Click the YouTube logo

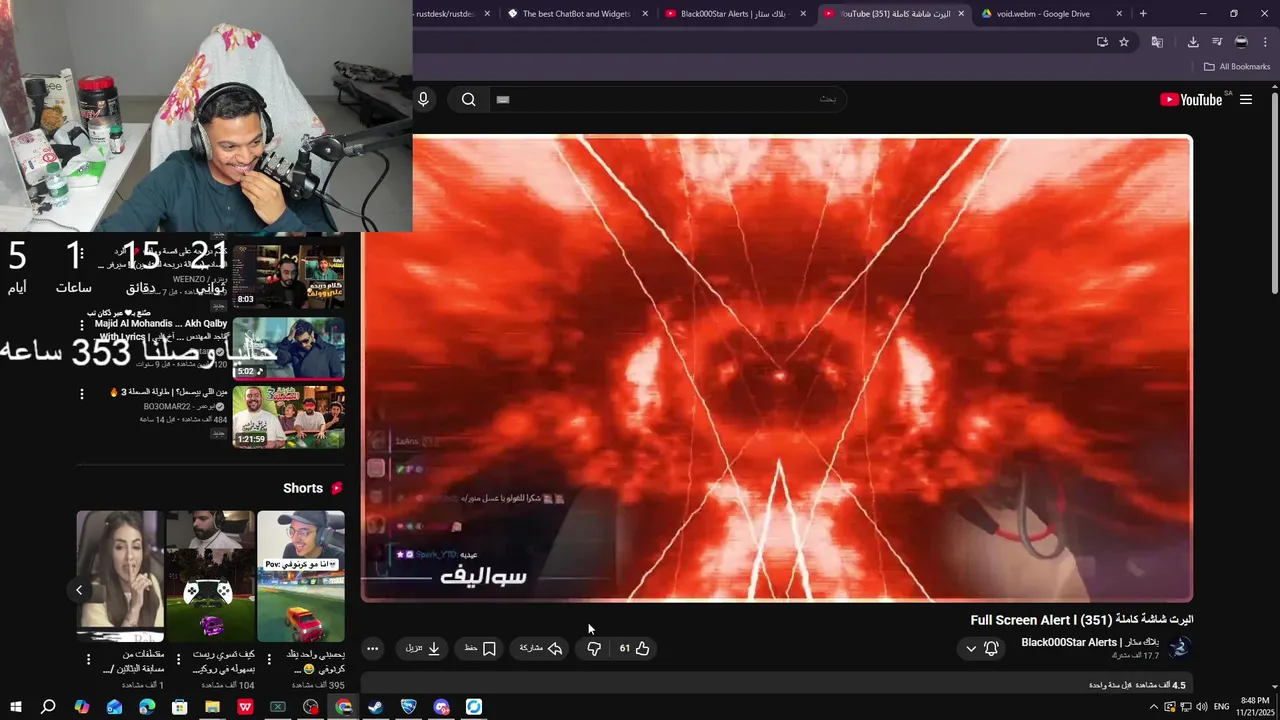point(1191,99)
